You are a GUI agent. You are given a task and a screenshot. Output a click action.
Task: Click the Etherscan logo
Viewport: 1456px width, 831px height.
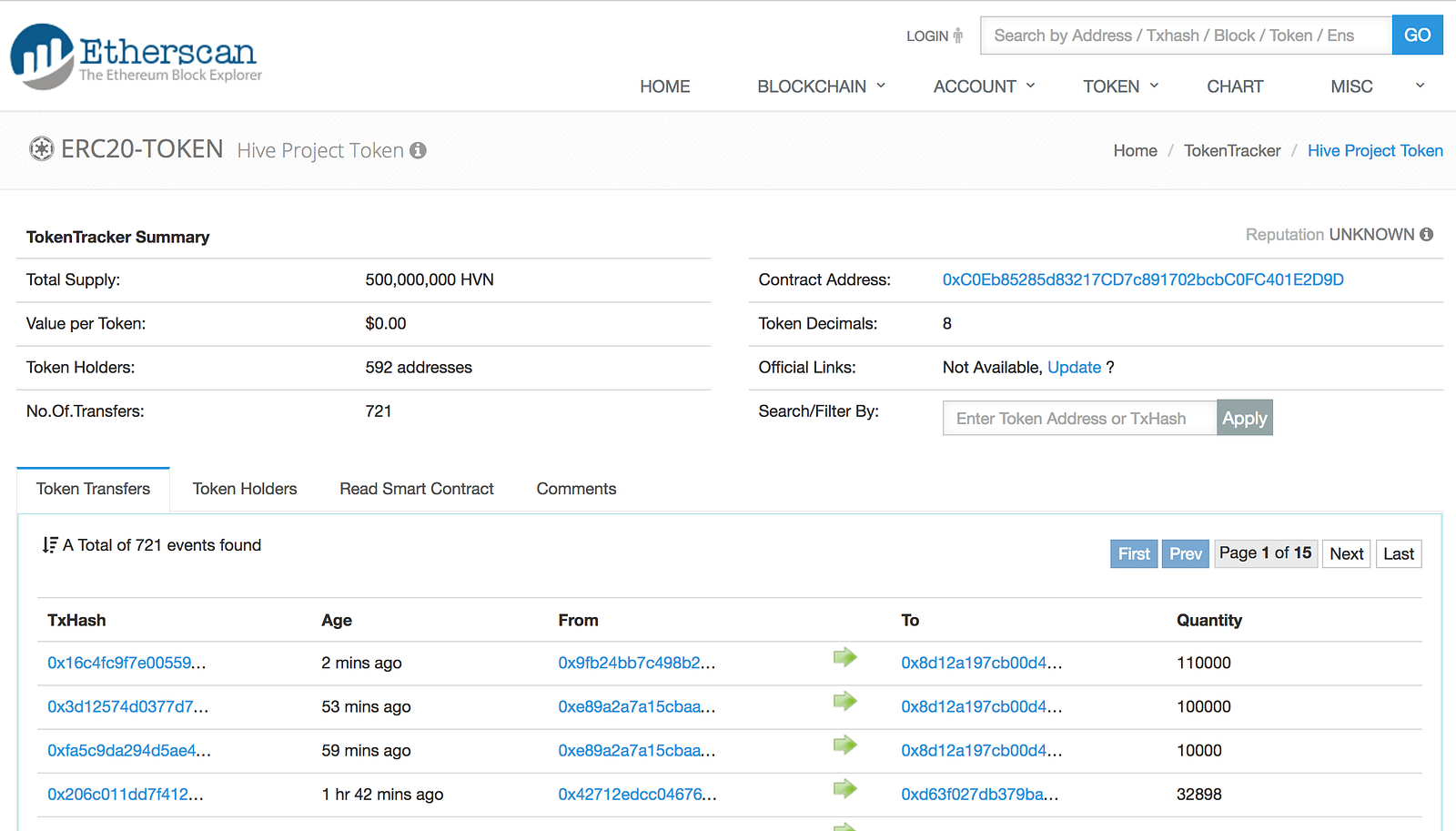[x=136, y=56]
